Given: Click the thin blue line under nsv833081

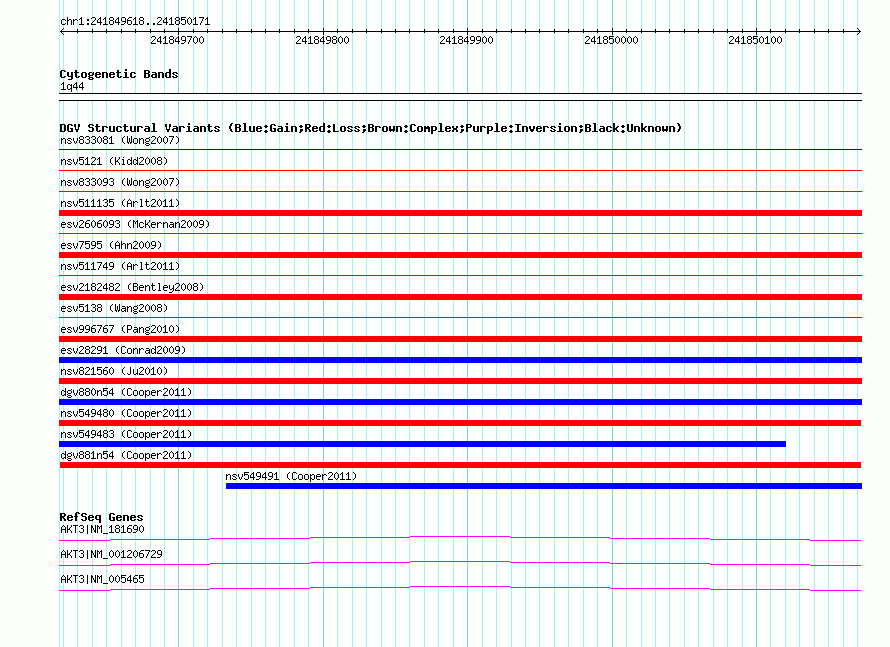Looking at the screenshot, I should pos(460,149).
